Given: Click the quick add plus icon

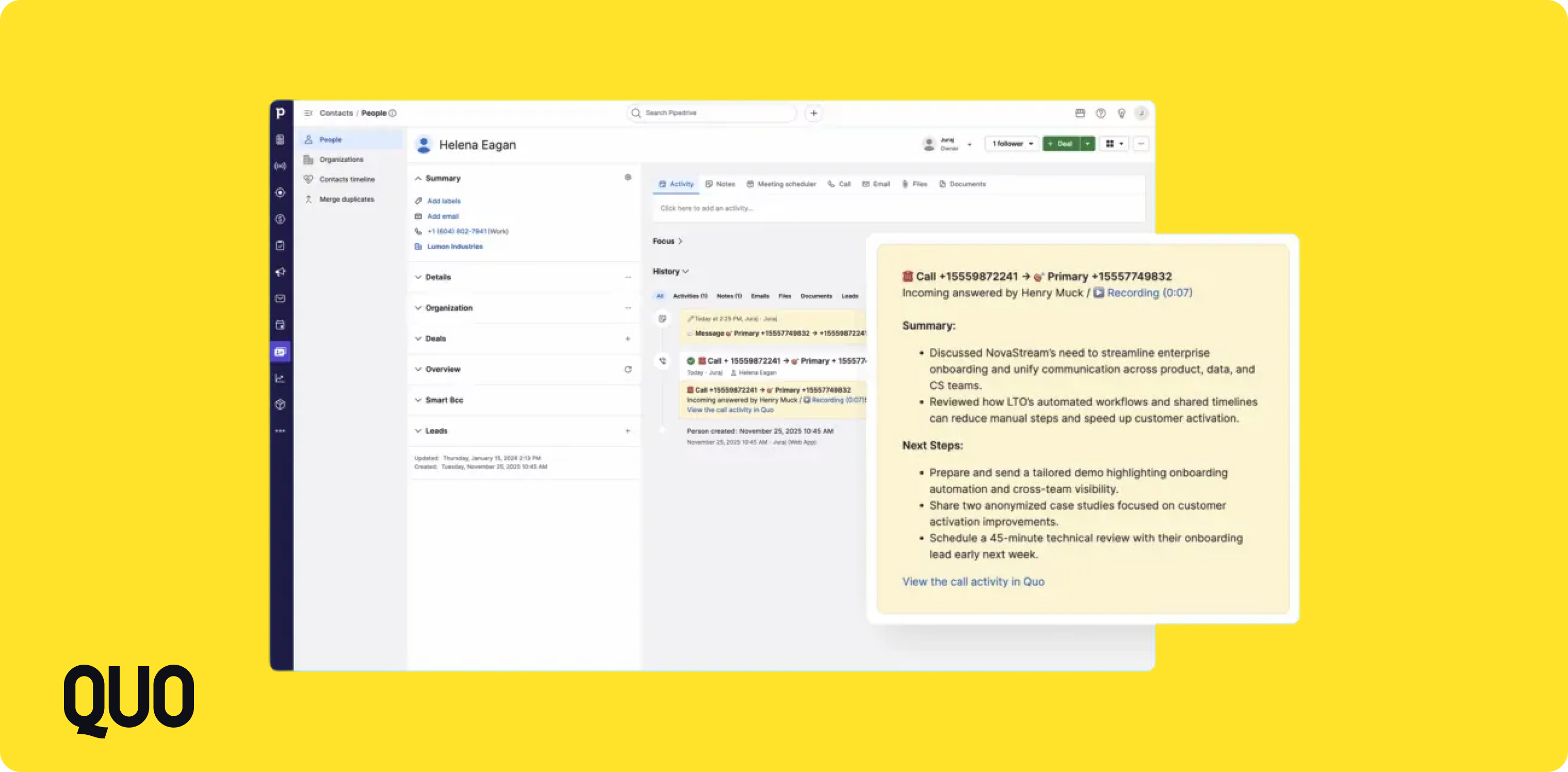Looking at the screenshot, I should pyautogui.click(x=813, y=113).
